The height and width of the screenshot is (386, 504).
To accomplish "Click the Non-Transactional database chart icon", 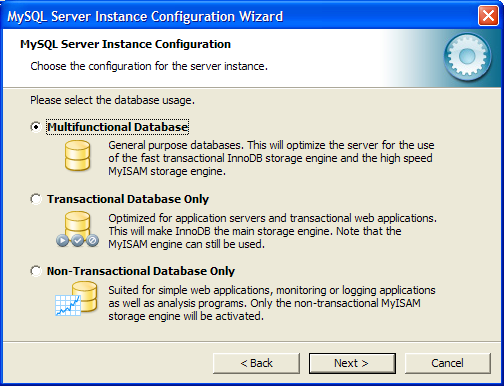I will pos(76,299).
